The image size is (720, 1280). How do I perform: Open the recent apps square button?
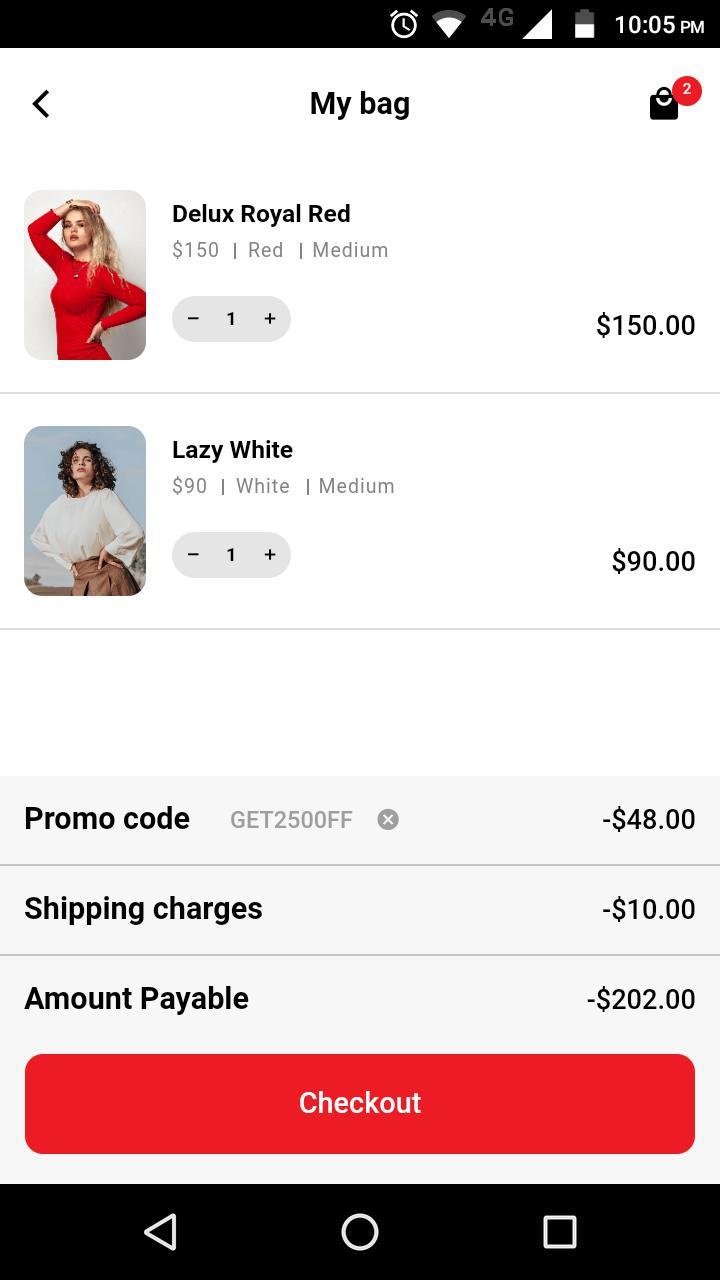[559, 1232]
